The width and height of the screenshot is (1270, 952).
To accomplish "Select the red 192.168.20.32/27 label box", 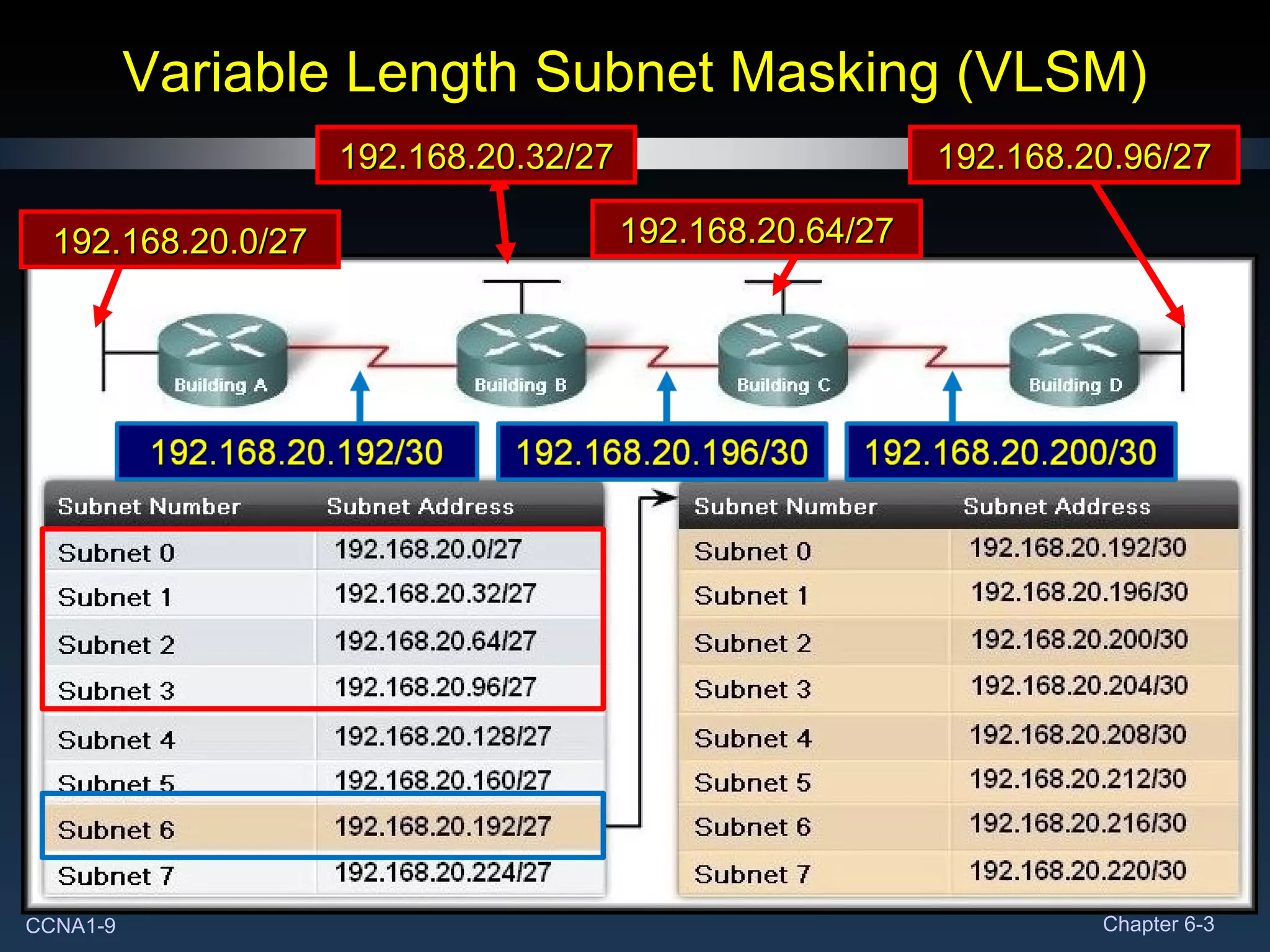I will click(x=476, y=155).
